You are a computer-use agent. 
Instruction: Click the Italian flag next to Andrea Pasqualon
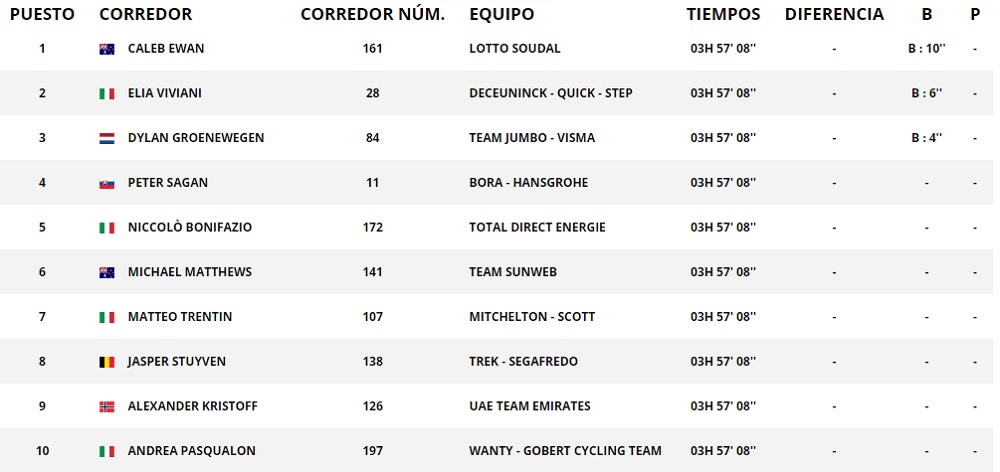[107, 451]
